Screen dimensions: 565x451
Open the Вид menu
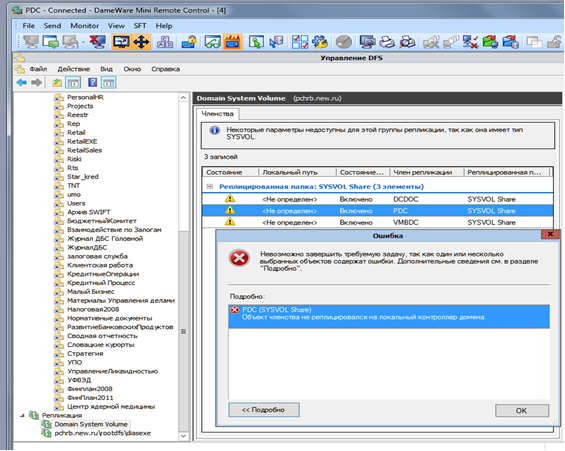point(106,69)
